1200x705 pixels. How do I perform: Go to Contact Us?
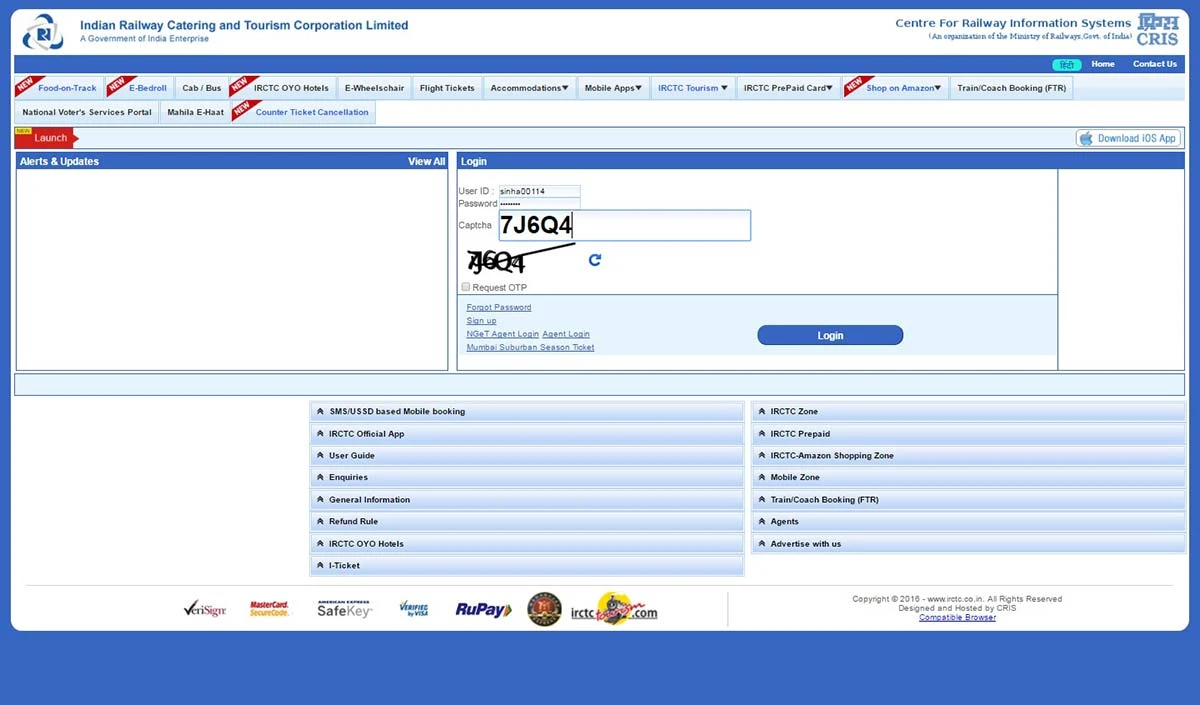tap(1154, 63)
